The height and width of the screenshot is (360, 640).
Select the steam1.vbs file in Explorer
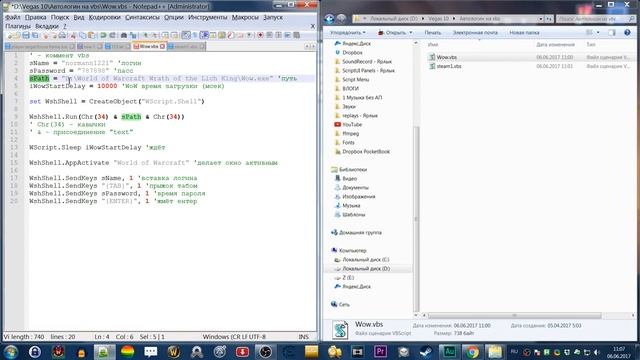coord(449,66)
